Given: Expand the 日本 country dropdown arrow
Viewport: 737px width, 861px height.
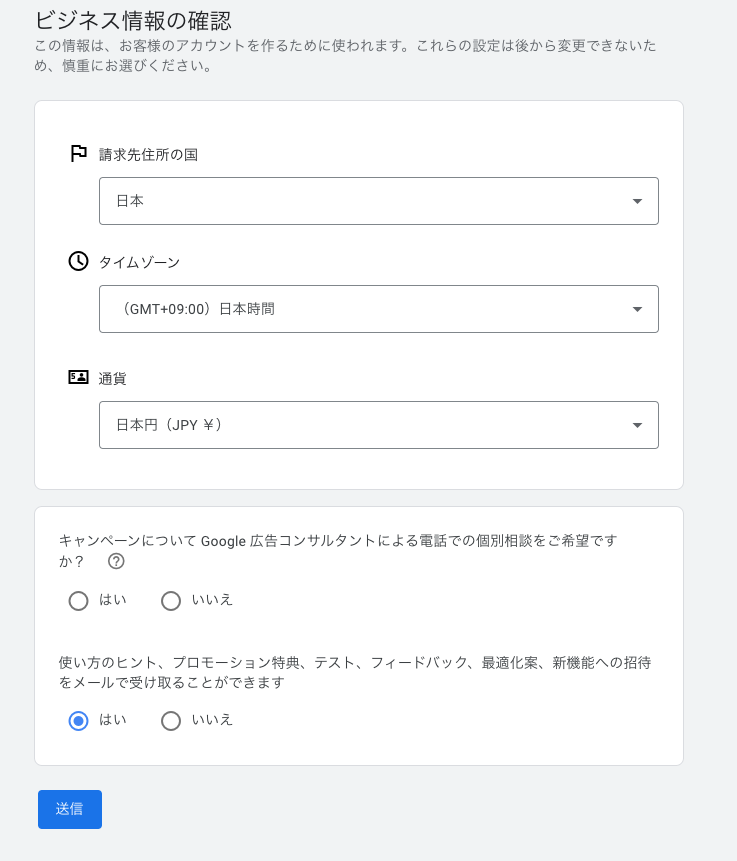Looking at the screenshot, I should [637, 201].
